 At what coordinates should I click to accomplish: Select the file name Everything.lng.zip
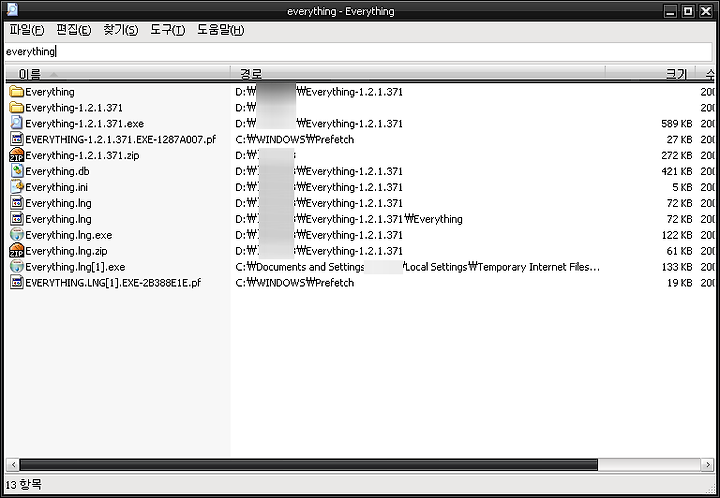click(x=66, y=251)
